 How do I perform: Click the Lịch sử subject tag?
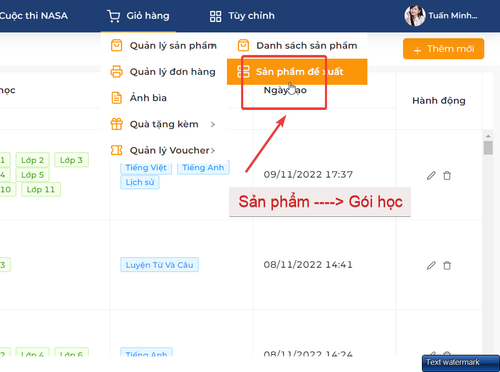140,182
